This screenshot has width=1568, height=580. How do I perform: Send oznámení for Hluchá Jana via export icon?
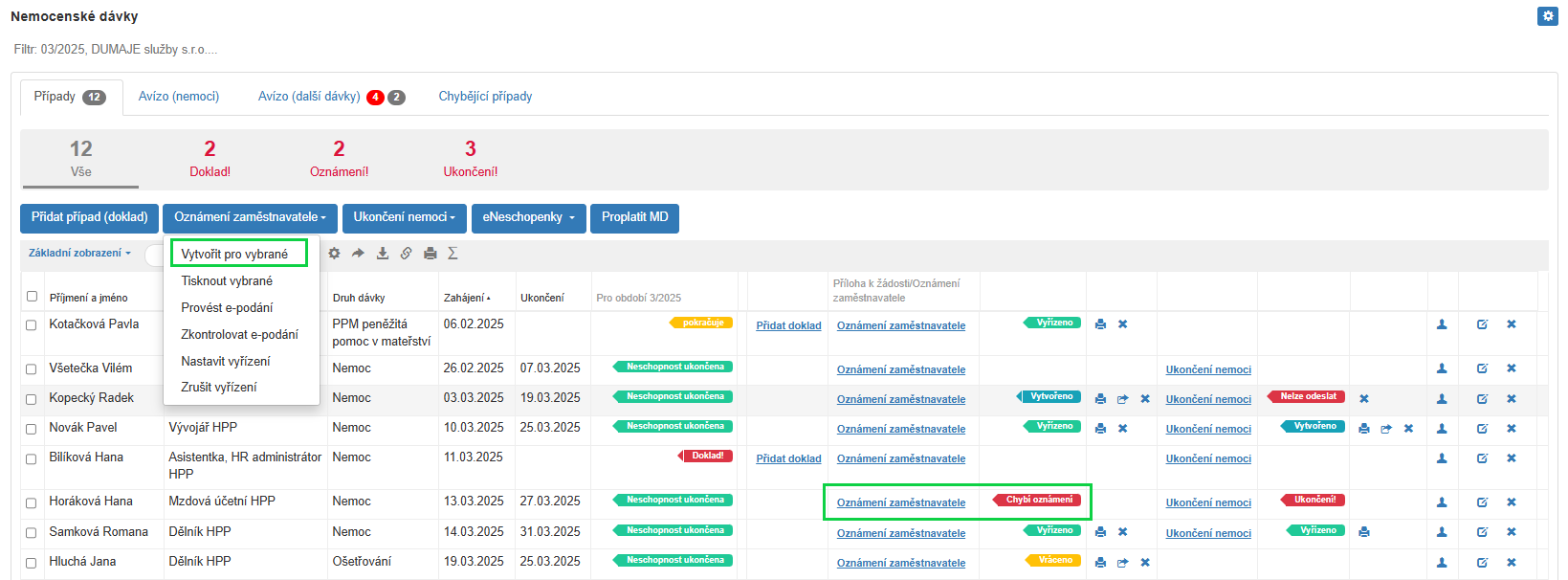point(1122,563)
